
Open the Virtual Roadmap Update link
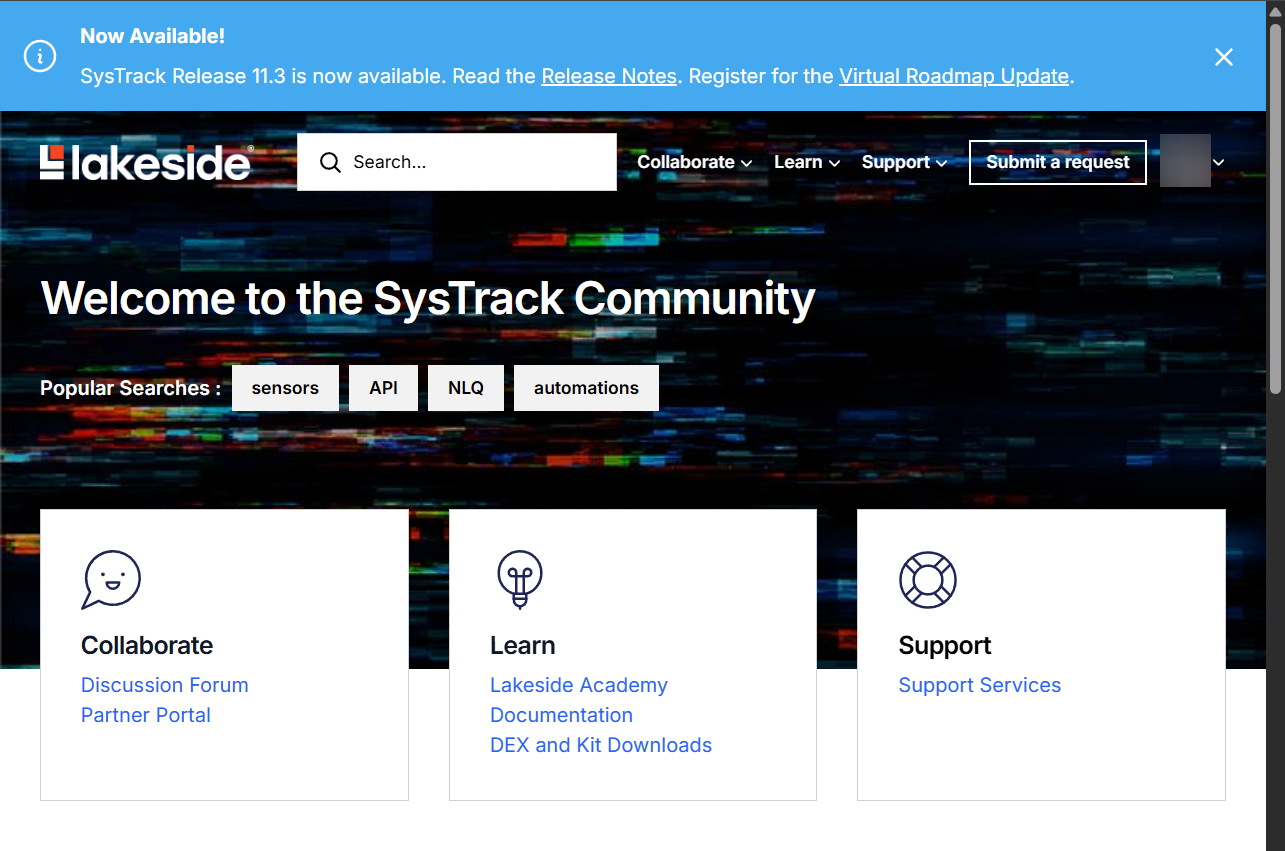[954, 76]
